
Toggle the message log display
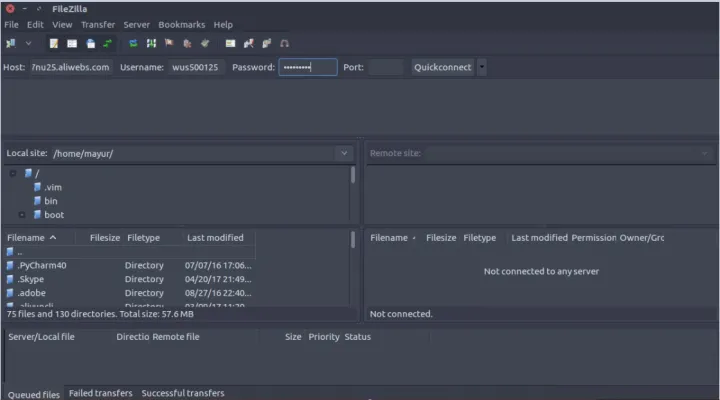pos(54,43)
